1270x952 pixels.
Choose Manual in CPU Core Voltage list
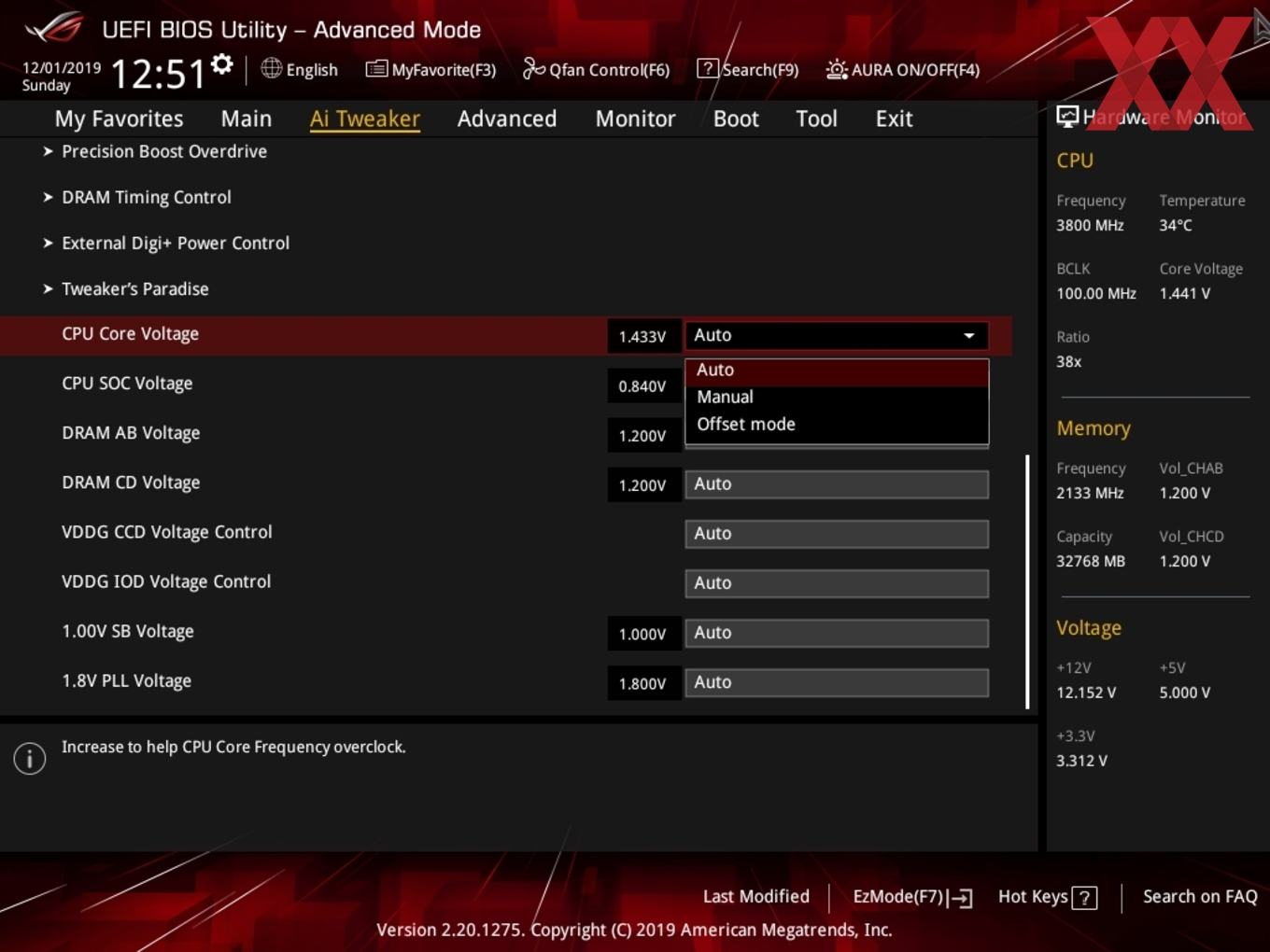837,397
